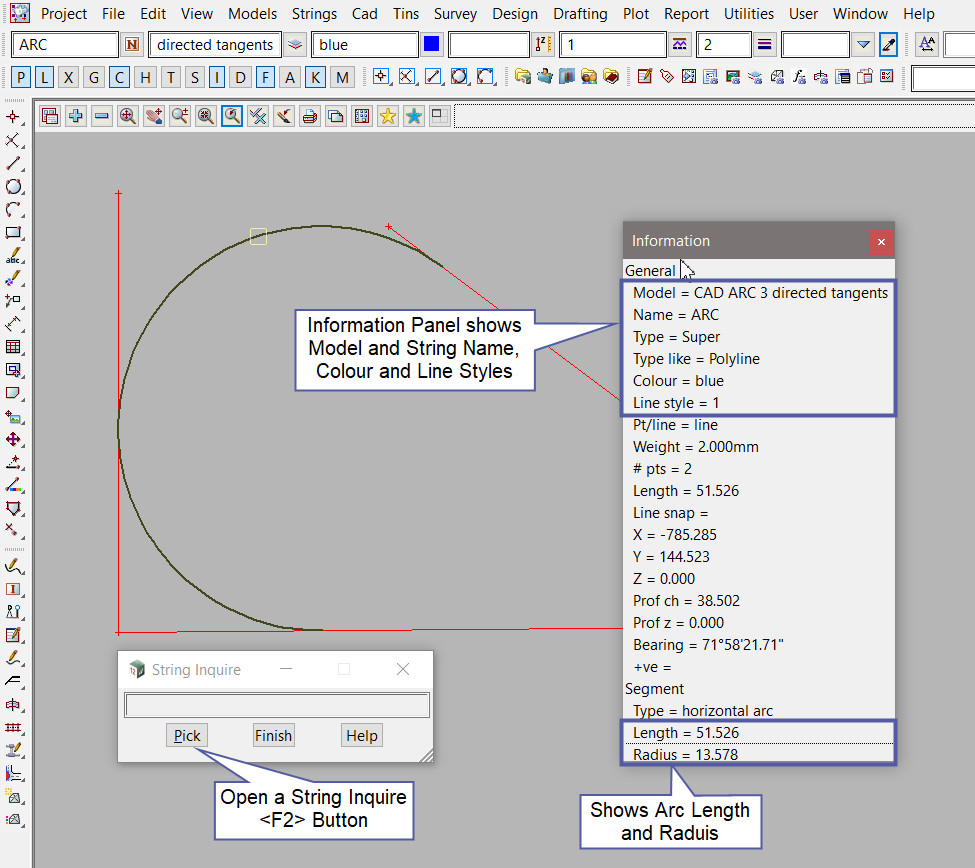Click the print view printer icon
Image resolution: width=975 pixels, height=868 pixels.
[x=310, y=116]
